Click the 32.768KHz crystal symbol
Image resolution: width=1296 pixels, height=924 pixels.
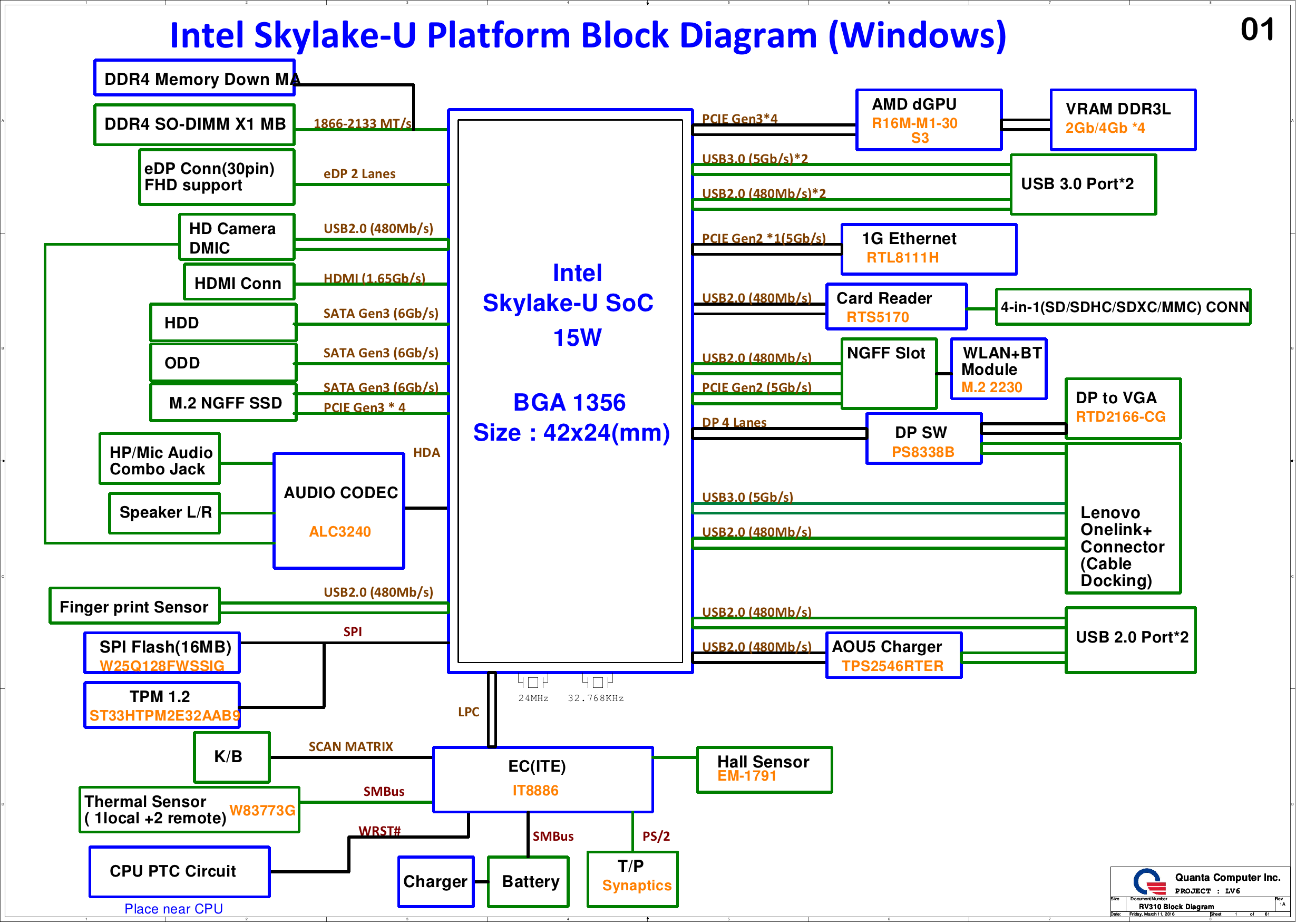point(597,682)
